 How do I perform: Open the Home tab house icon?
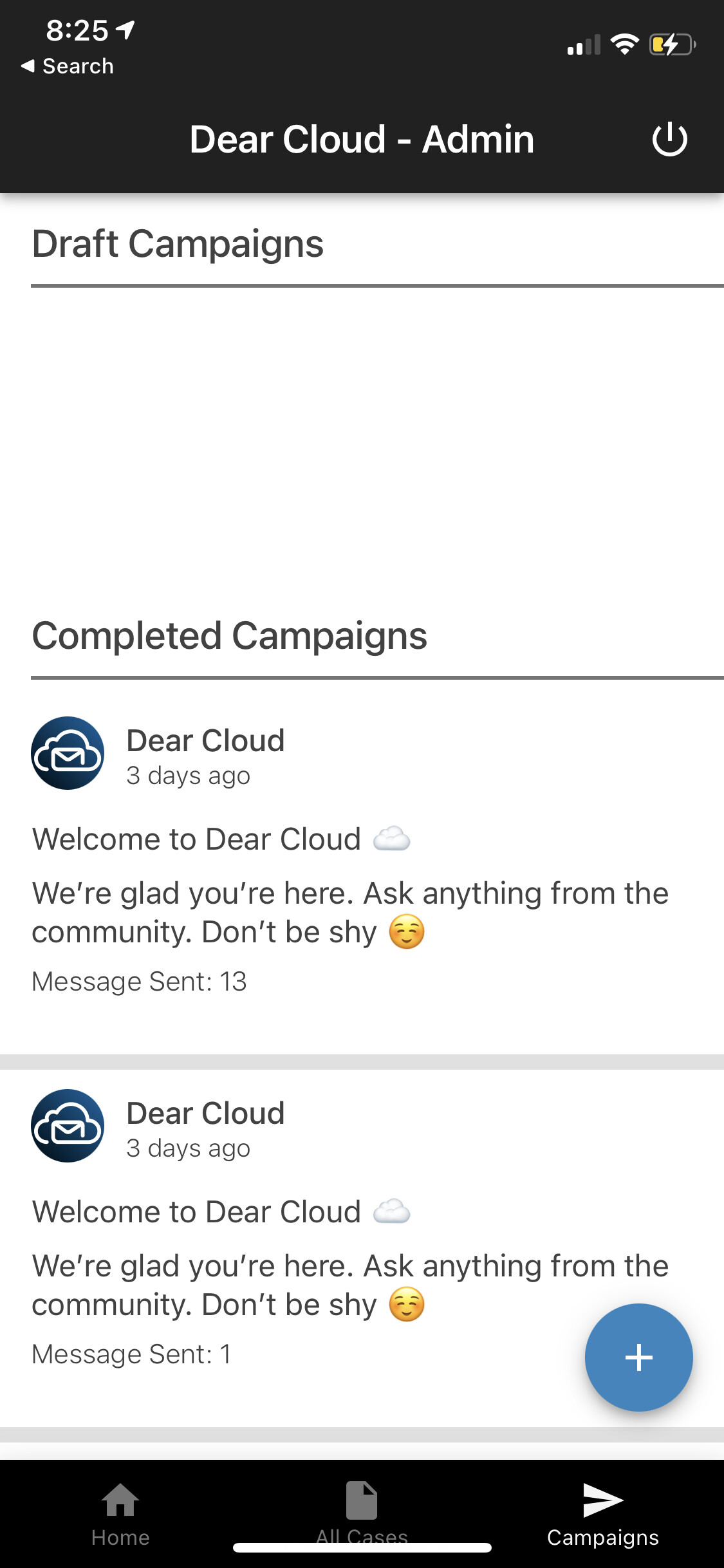tap(120, 1500)
